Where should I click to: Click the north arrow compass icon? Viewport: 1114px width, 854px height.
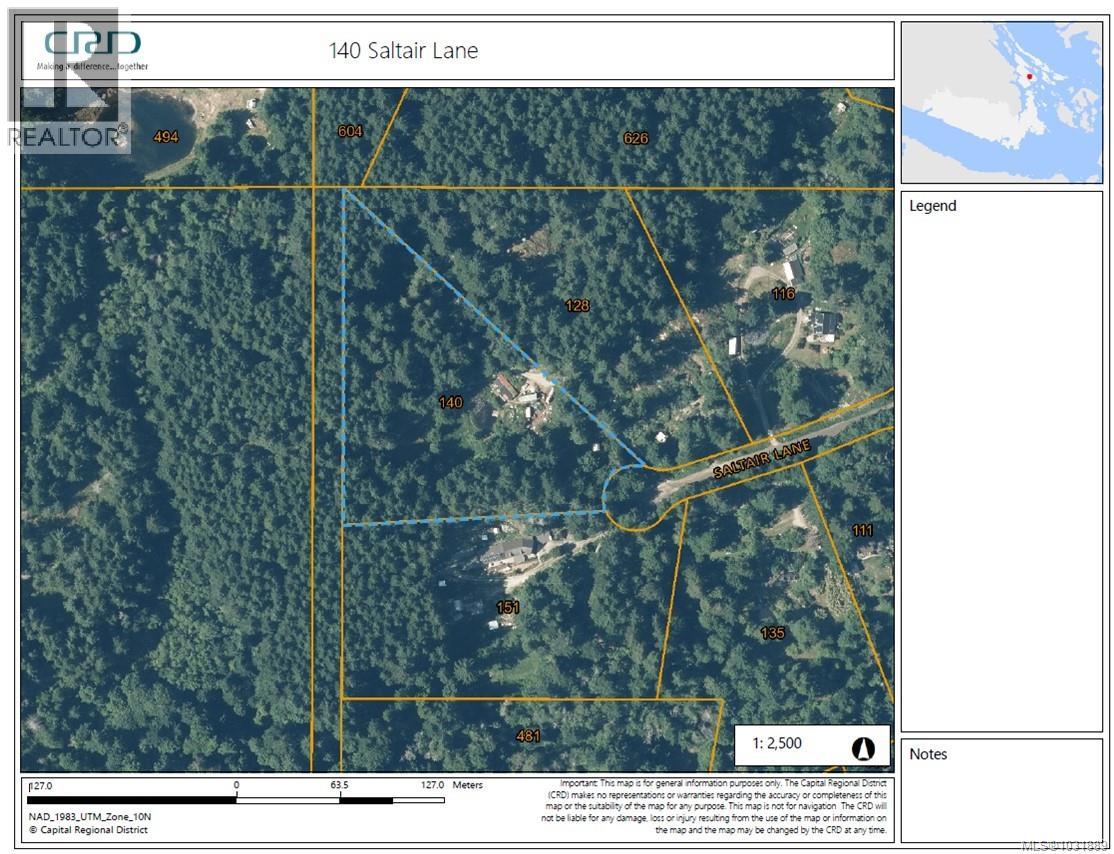click(863, 747)
